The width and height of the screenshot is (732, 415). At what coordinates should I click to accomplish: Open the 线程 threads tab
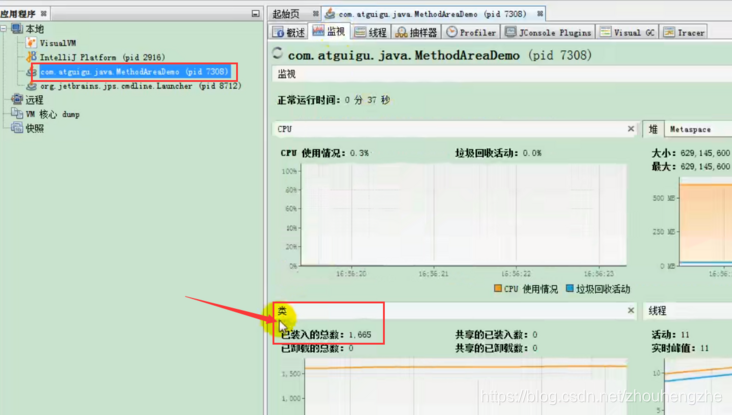(371, 32)
